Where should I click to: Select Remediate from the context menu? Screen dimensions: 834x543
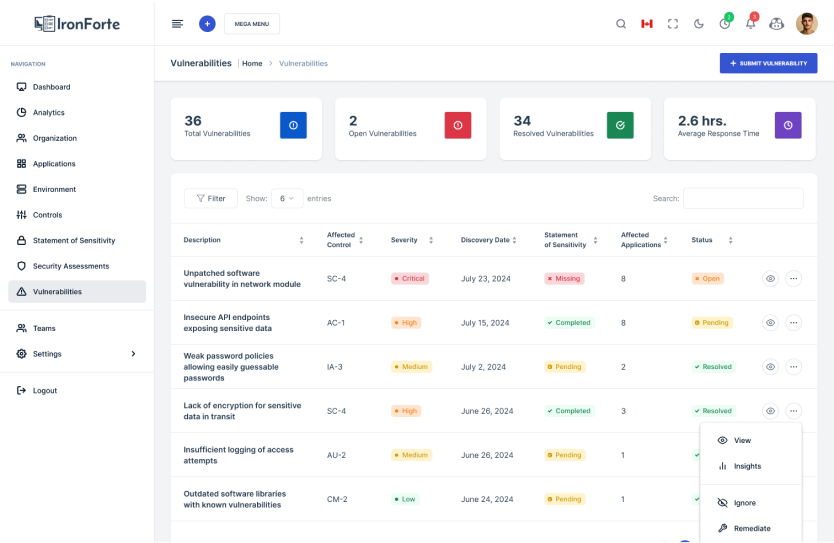click(x=751, y=528)
